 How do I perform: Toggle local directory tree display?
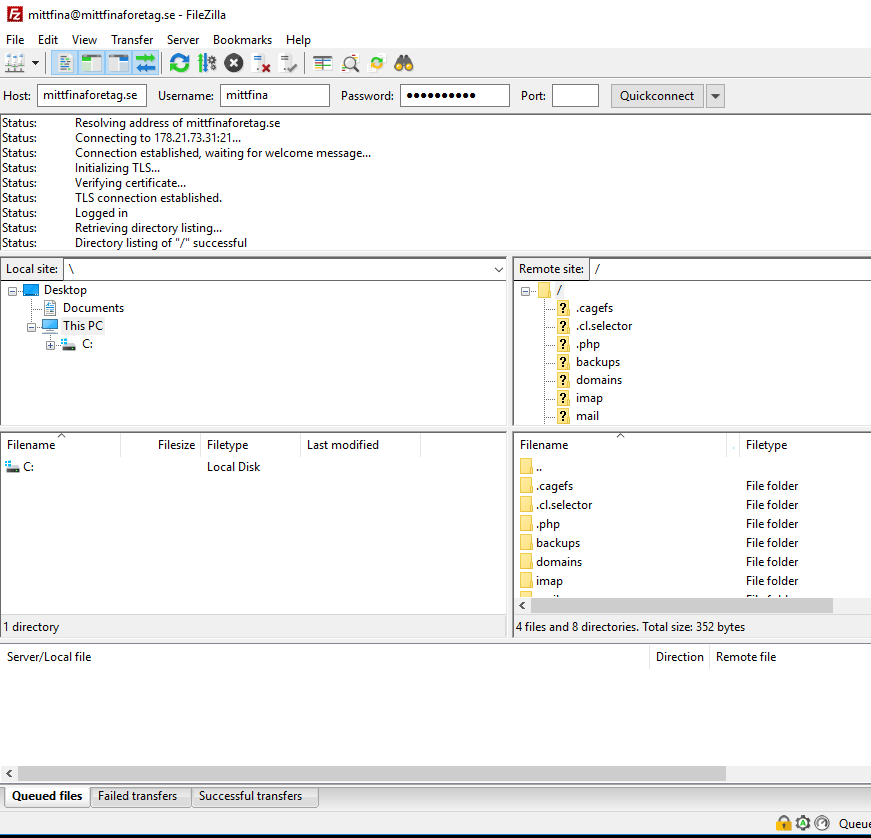click(x=91, y=63)
